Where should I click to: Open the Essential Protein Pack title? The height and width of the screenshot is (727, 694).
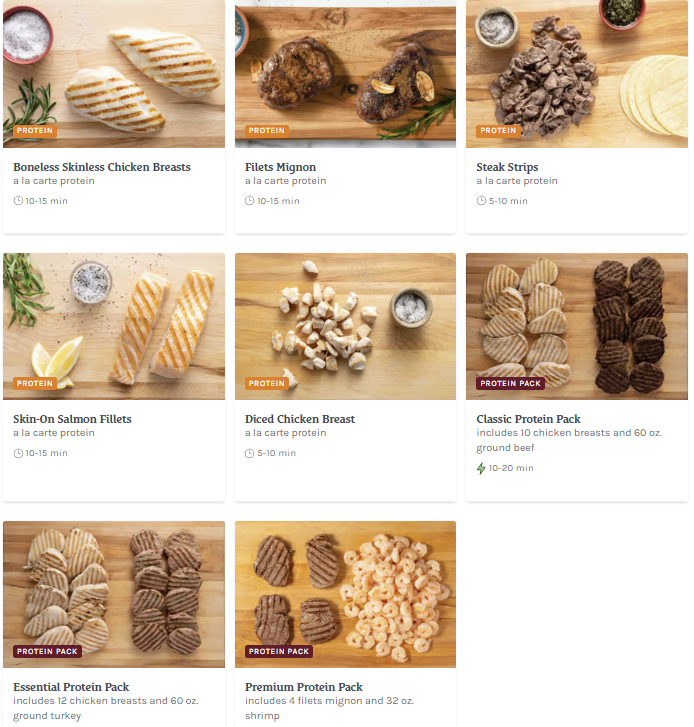click(x=71, y=687)
